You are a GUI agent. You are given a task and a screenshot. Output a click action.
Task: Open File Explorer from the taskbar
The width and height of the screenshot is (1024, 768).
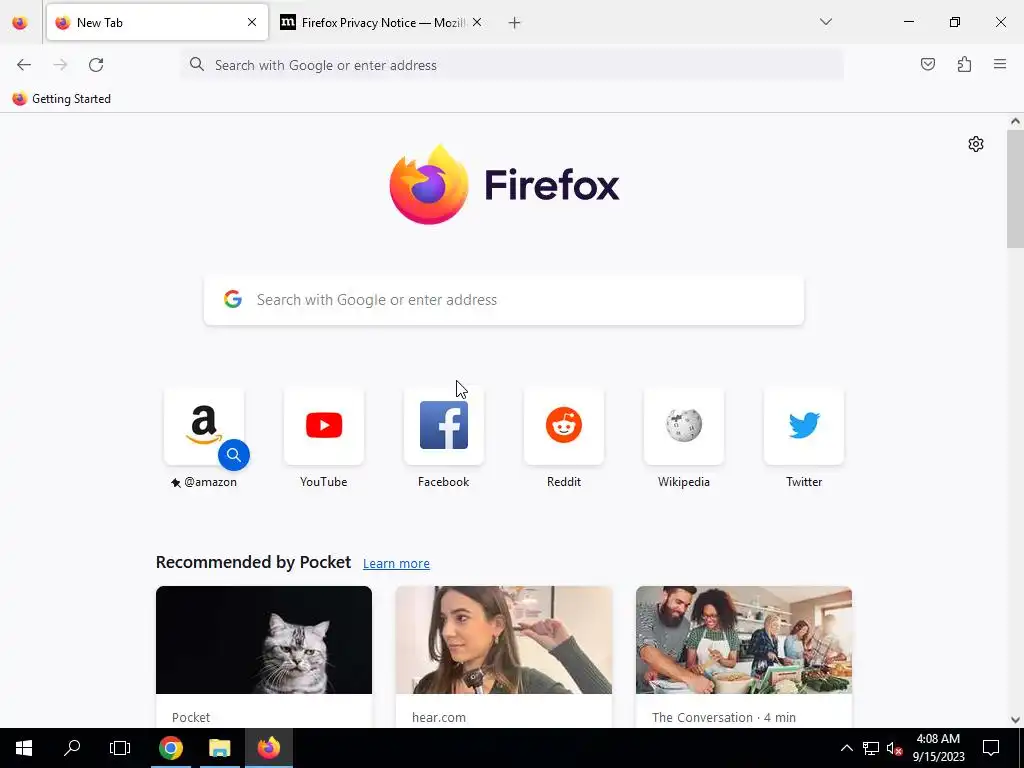pos(219,748)
